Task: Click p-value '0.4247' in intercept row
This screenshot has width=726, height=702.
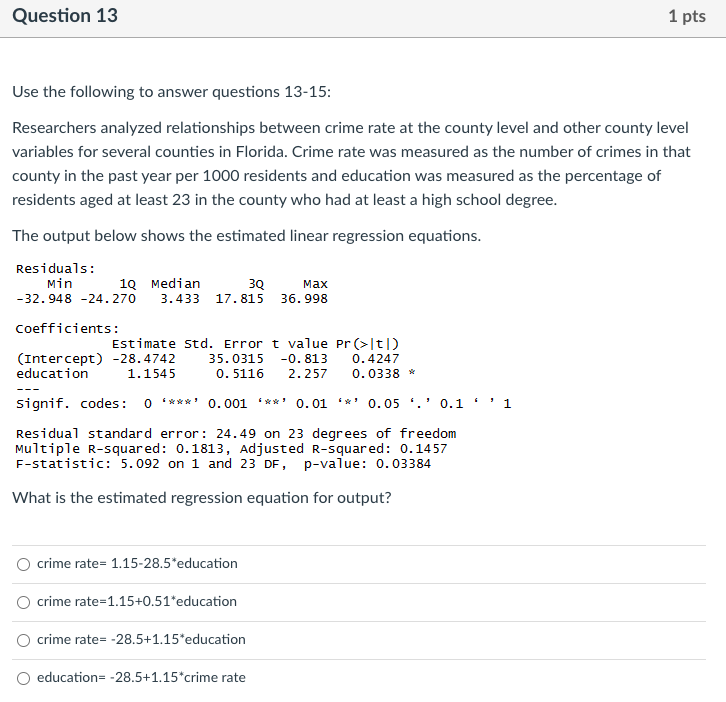Action: coord(376,359)
